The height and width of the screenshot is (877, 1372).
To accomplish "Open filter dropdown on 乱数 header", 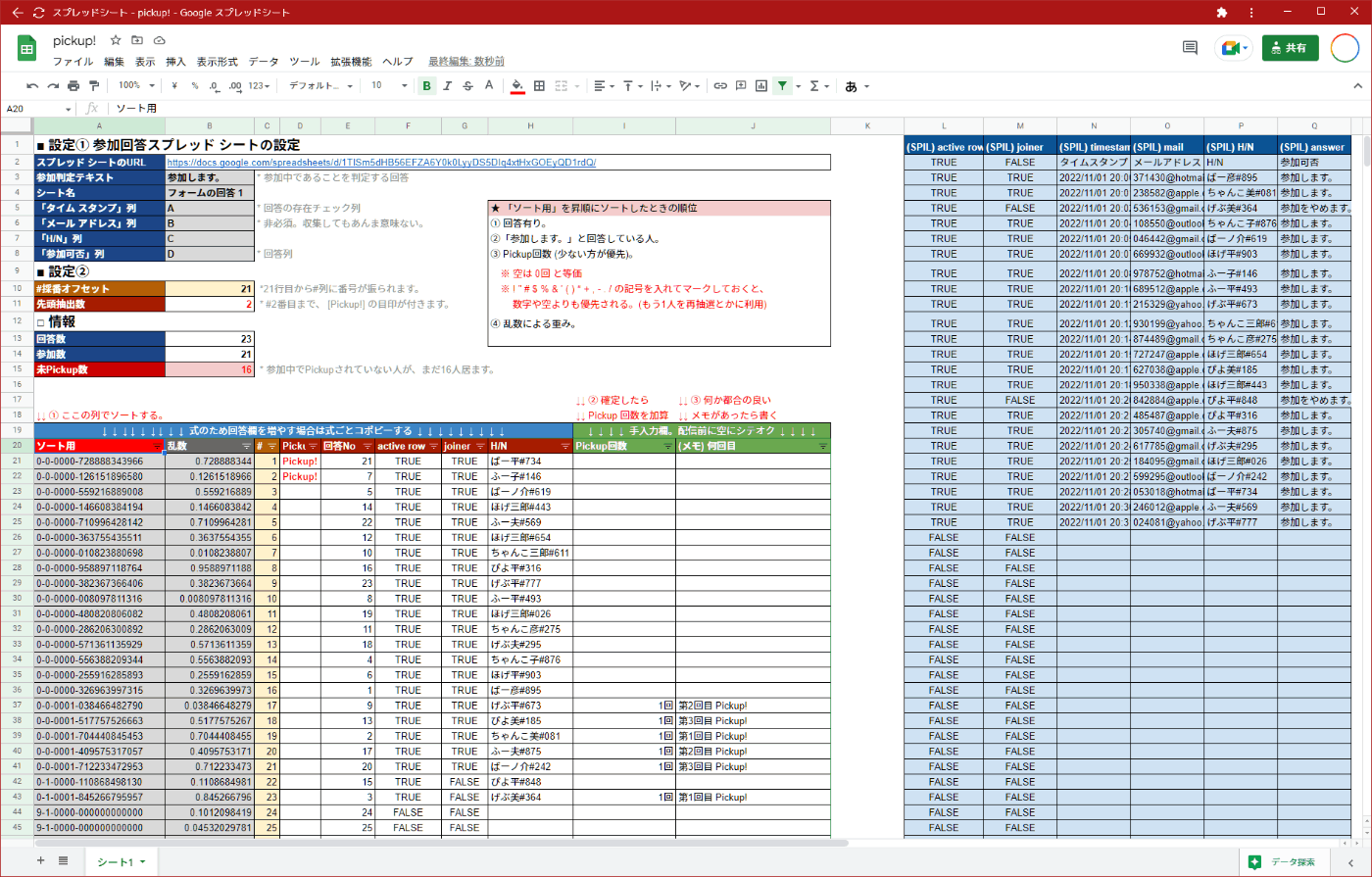I will tap(245, 446).
